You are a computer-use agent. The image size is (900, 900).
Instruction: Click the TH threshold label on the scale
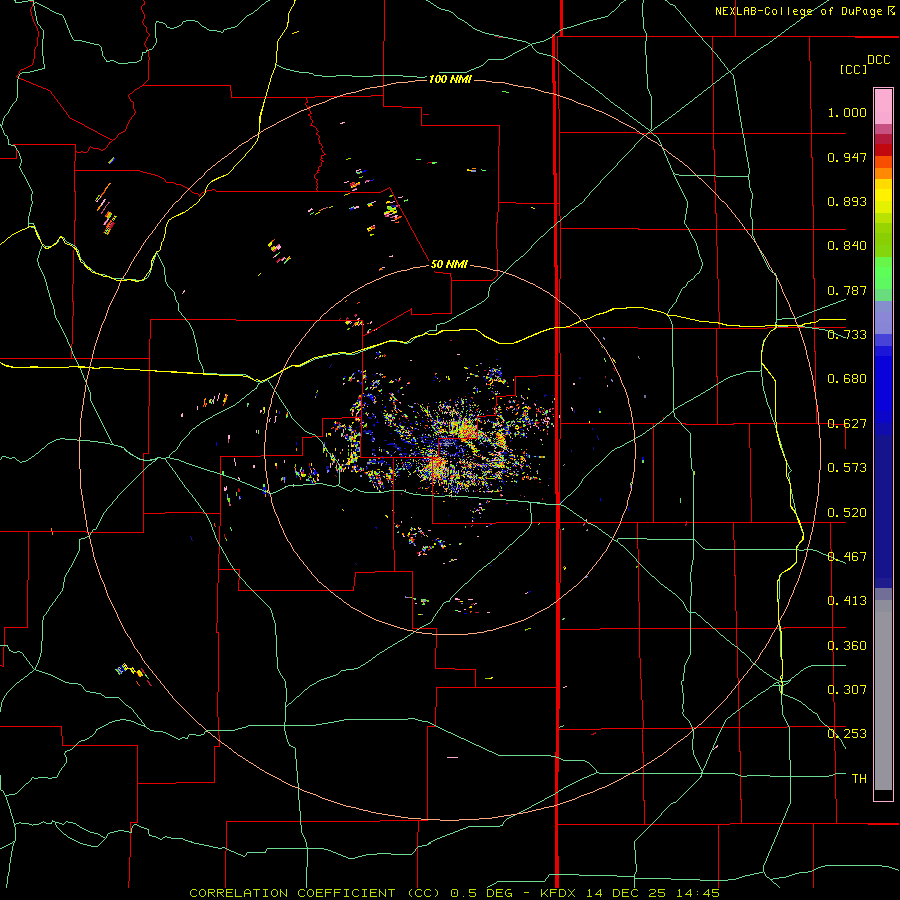[x=859, y=779]
